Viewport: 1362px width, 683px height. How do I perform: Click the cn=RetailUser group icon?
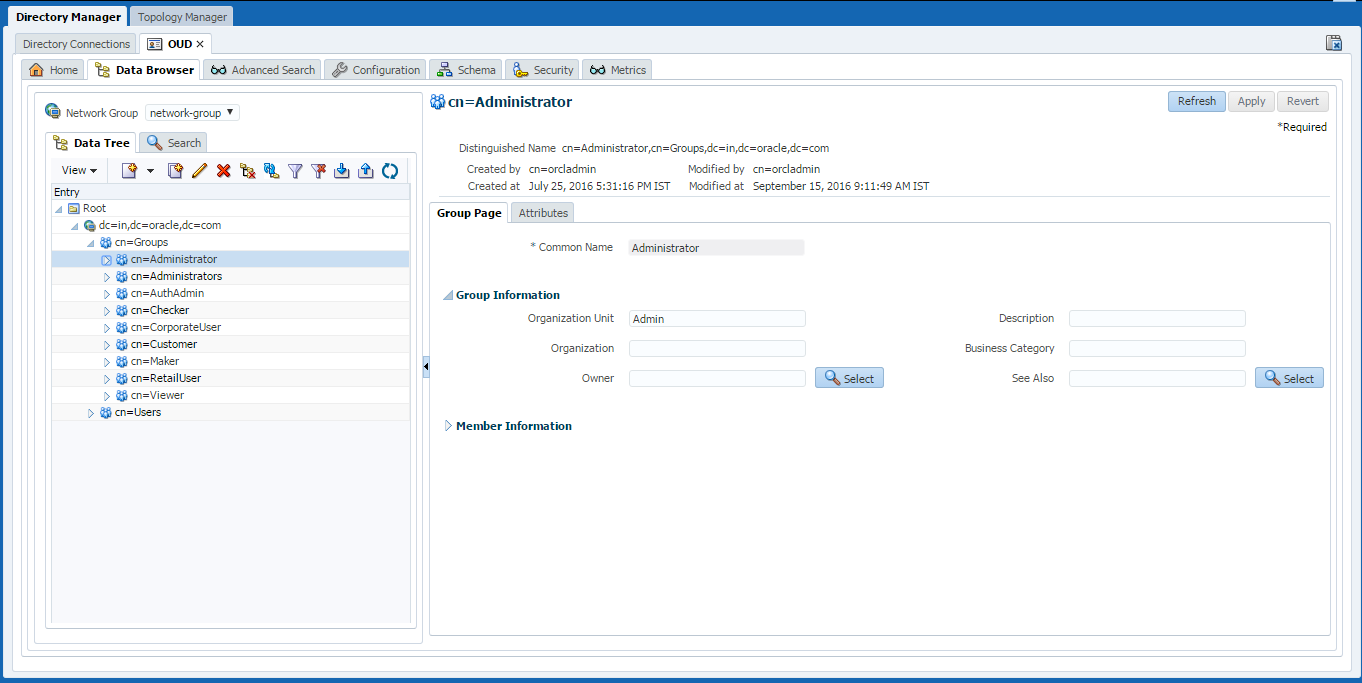[122, 378]
